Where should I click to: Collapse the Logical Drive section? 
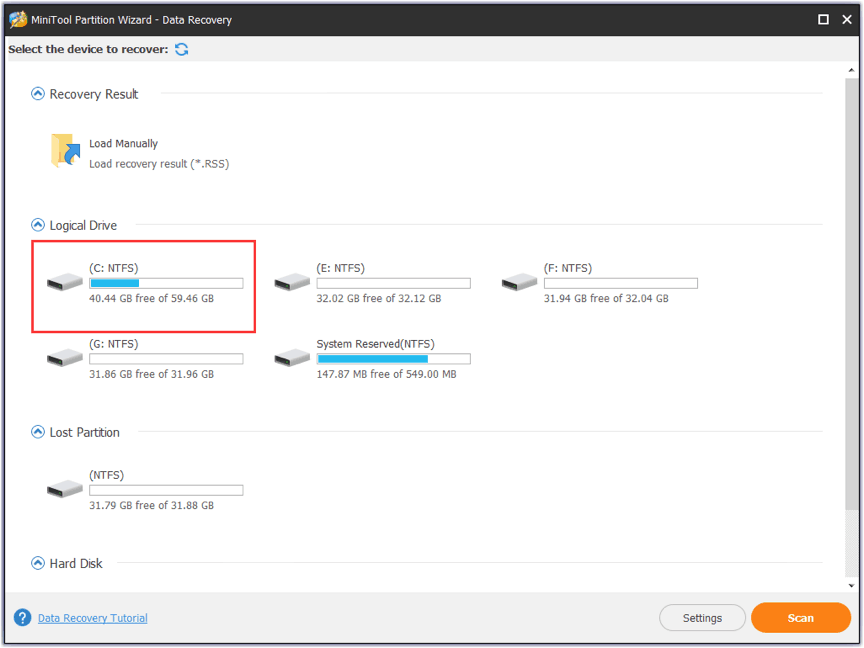tap(38, 226)
